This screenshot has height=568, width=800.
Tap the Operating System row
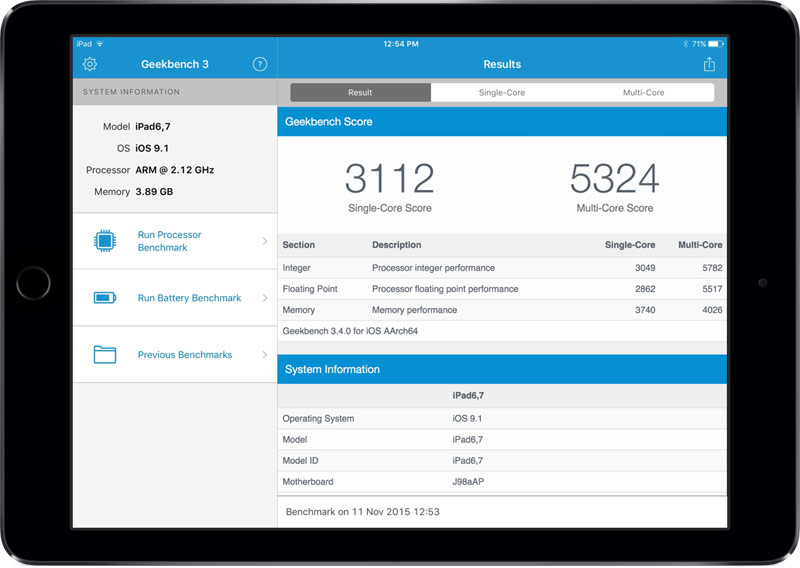502,418
